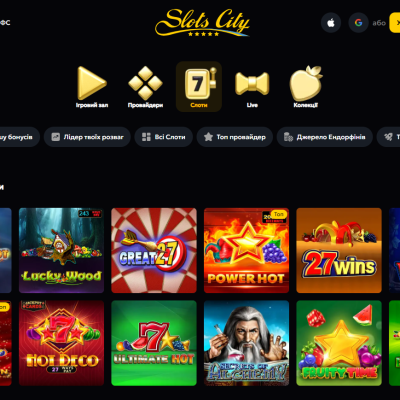Screen dimensions: 400x400
Task: Open the Hot Deco slot game
Action: point(61,343)
